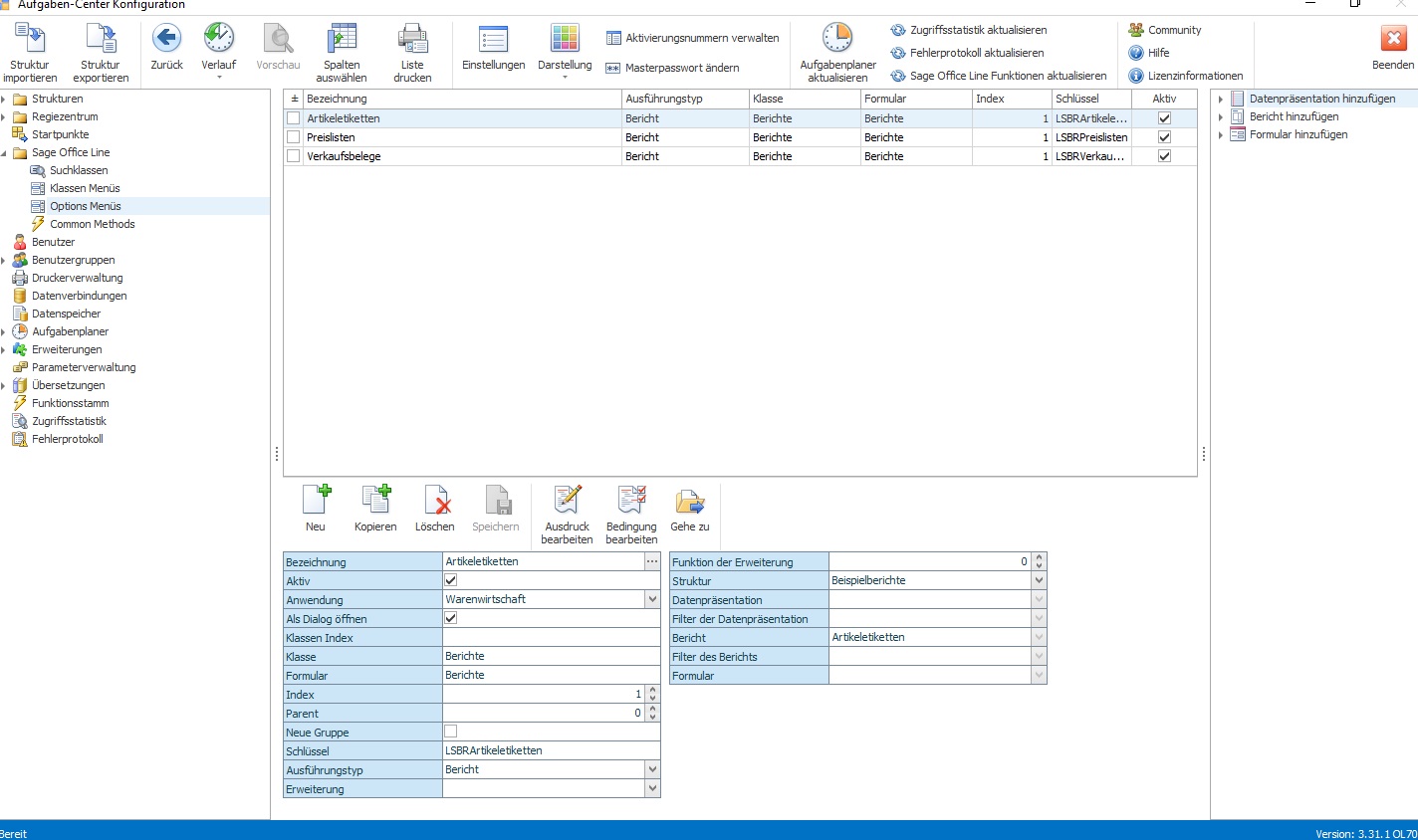Click Masterpasswort ändern

(x=673, y=68)
